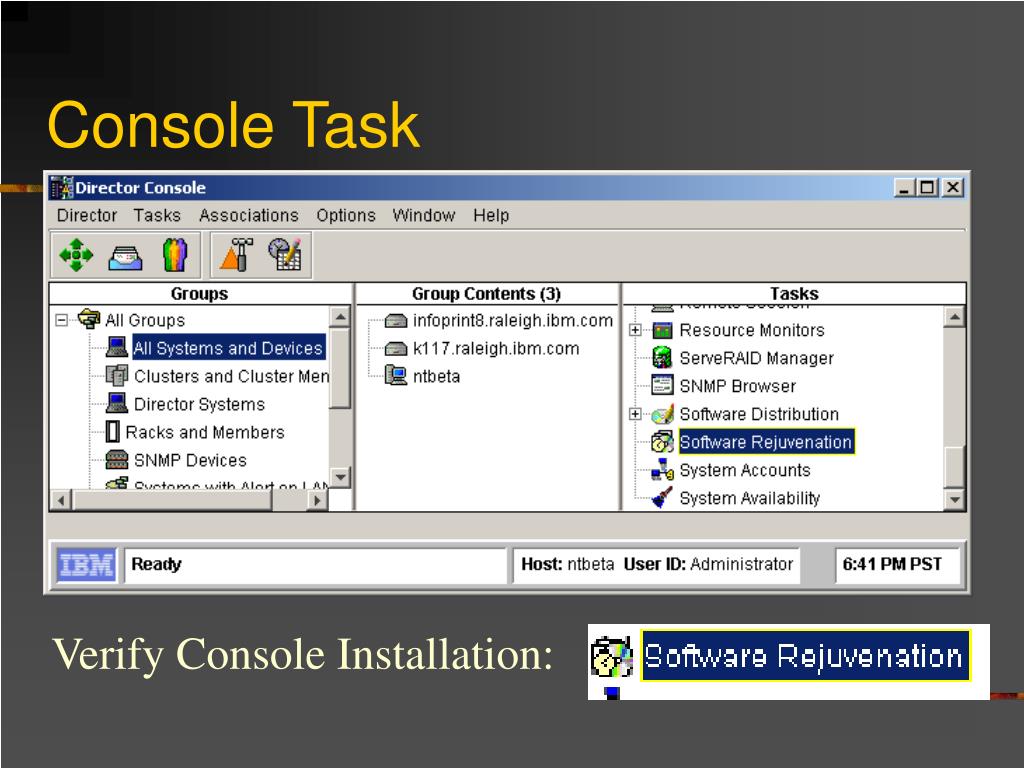1024x768 pixels.
Task: Select the k117.raleigh.ibm.com device icon
Action: [396, 349]
